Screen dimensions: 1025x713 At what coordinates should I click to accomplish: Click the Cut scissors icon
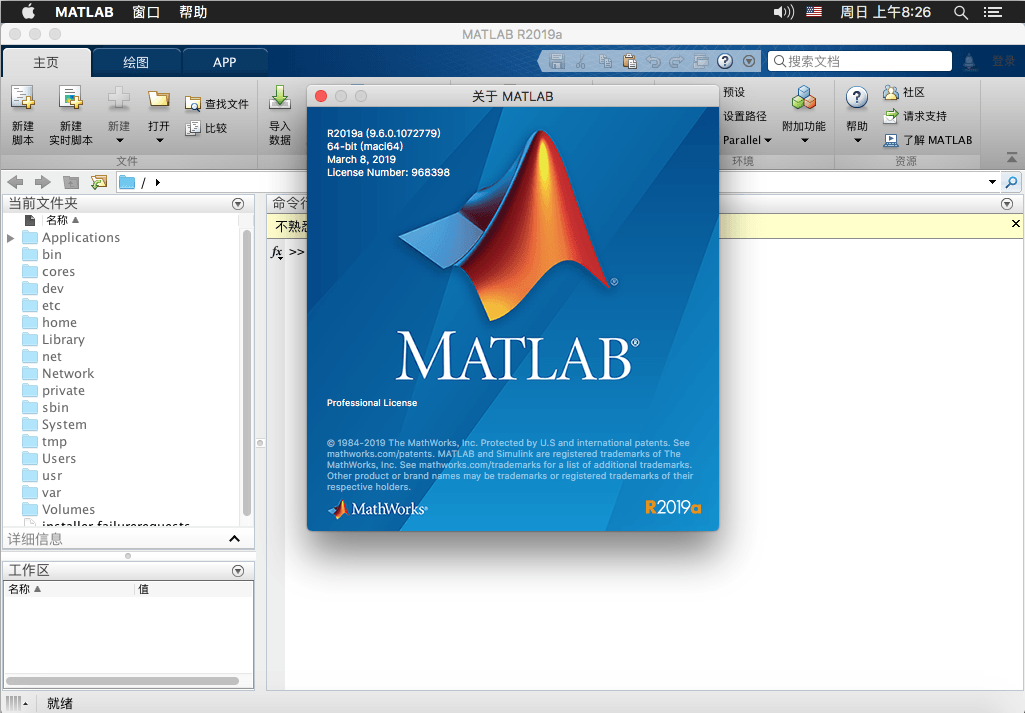point(580,61)
